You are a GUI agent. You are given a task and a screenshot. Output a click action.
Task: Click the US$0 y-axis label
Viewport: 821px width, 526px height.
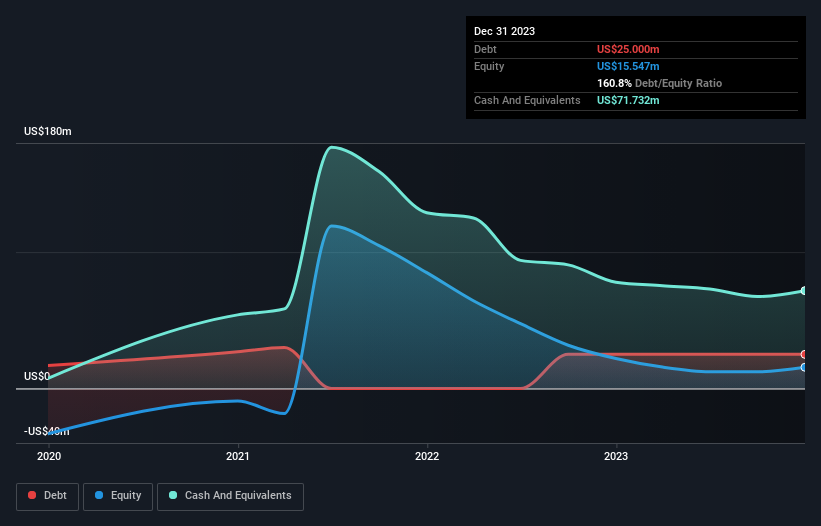pos(37,376)
